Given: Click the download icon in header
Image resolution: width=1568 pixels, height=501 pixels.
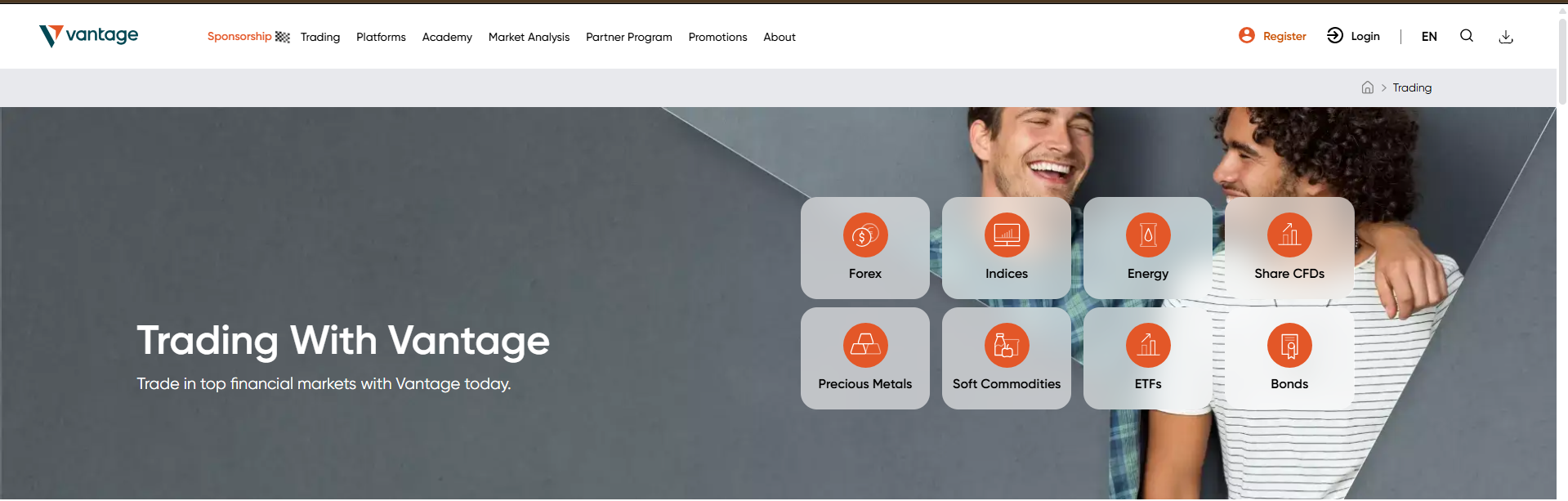Looking at the screenshot, I should pyautogui.click(x=1506, y=37).
